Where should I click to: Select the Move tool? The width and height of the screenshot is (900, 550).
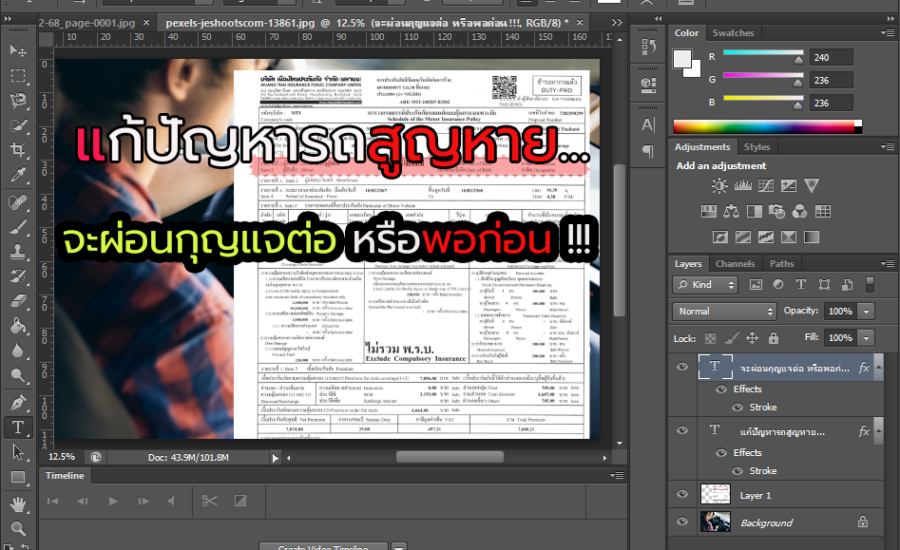pyautogui.click(x=18, y=50)
